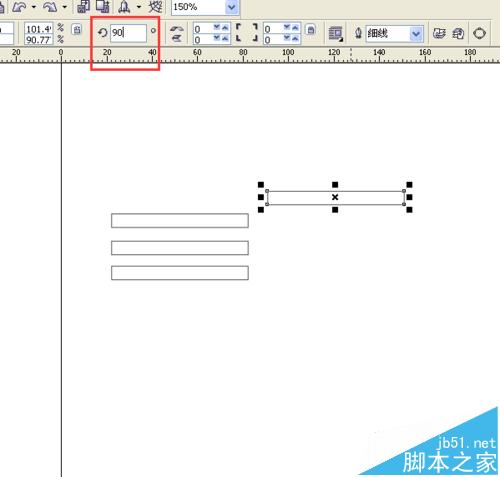Click the Import icon
This screenshot has height=477, width=500.
[x=83, y=6]
